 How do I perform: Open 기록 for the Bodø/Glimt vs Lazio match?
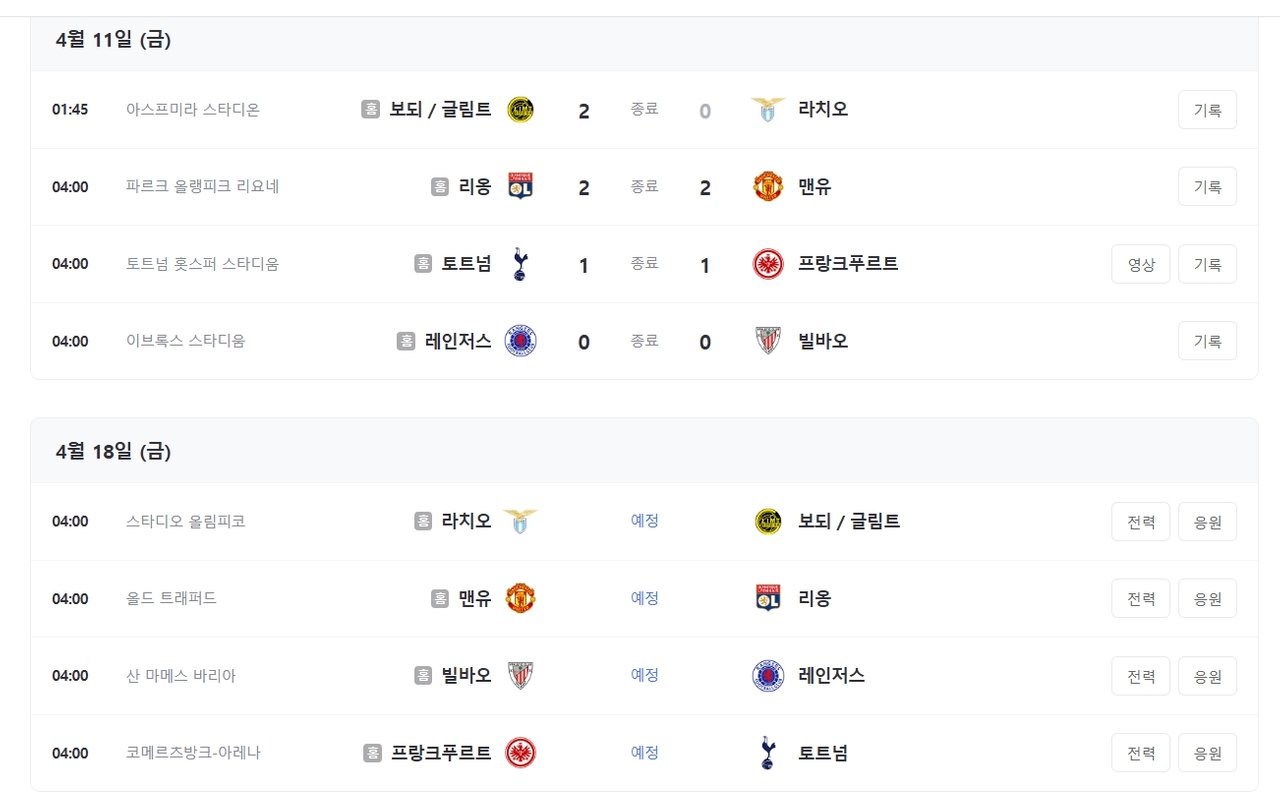click(x=1207, y=110)
